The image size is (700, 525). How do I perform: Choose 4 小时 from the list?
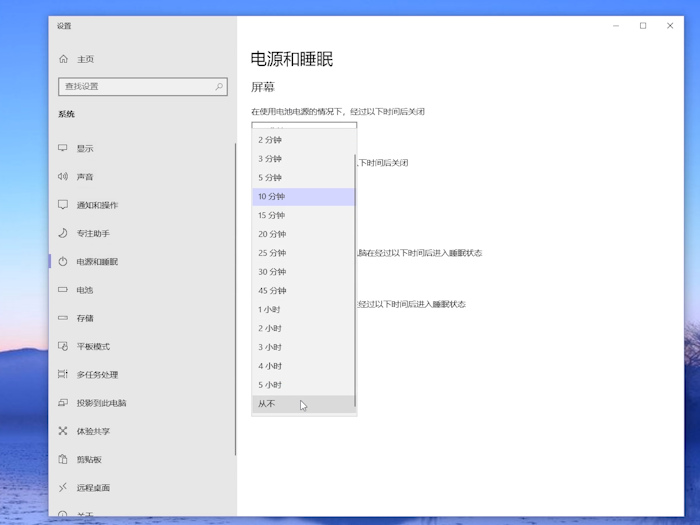pos(304,366)
